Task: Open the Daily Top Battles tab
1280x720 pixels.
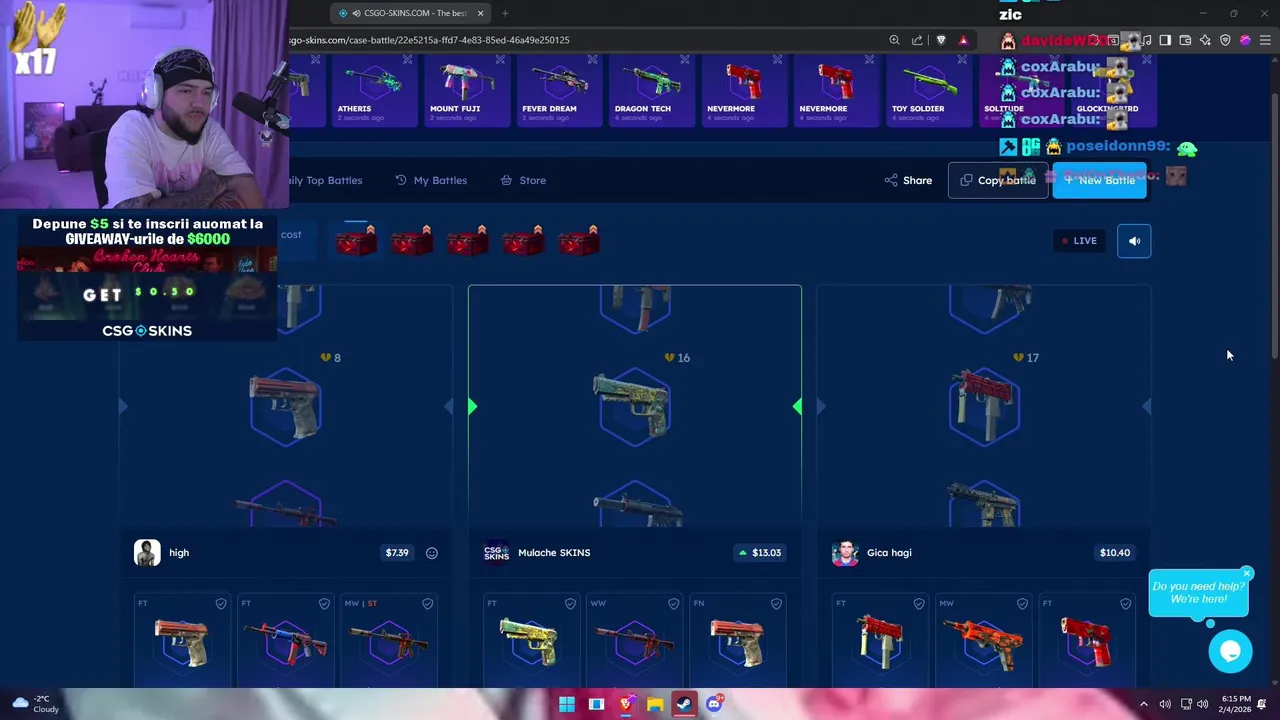Action: click(325, 180)
